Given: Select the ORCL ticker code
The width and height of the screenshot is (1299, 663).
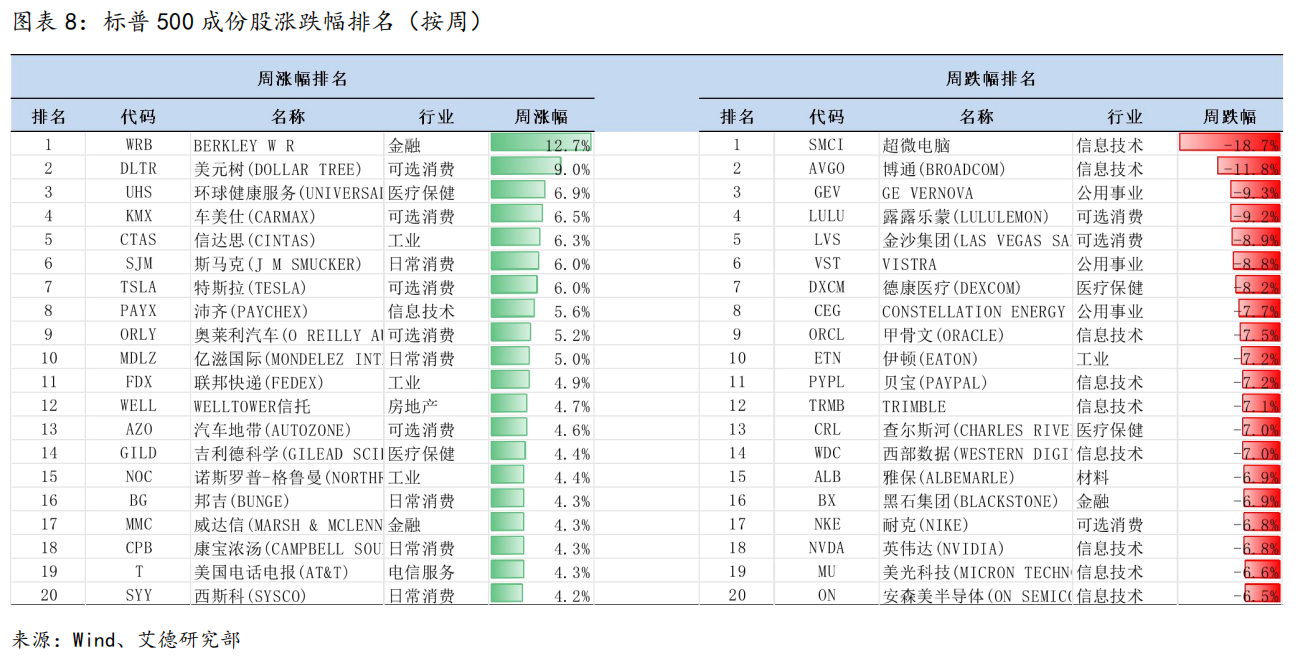Looking at the screenshot, I should tap(827, 335).
